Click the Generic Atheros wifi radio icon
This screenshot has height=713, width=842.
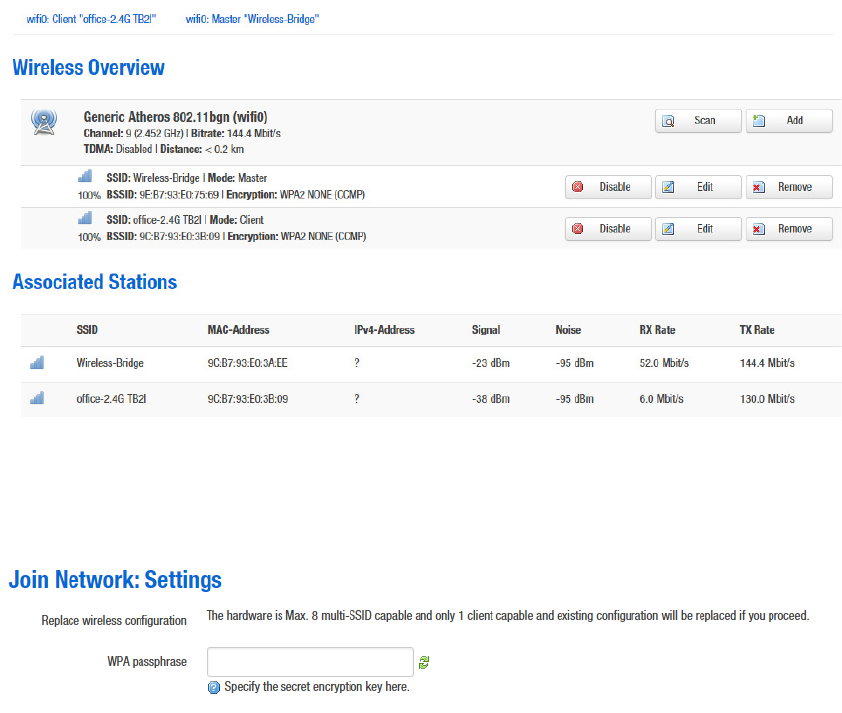(x=44, y=122)
